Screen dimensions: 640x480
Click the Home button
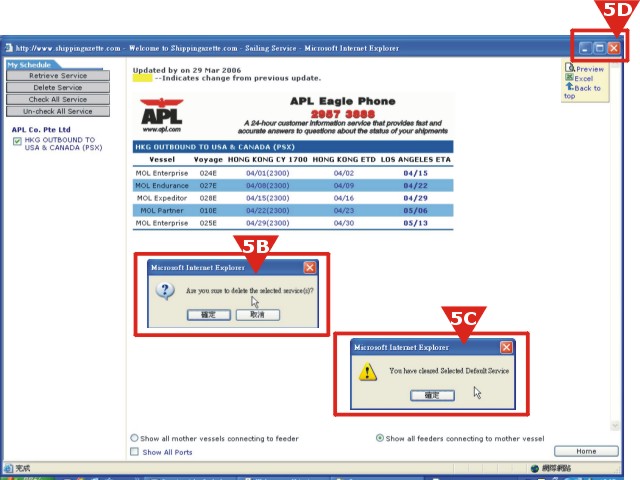(586, 451)
